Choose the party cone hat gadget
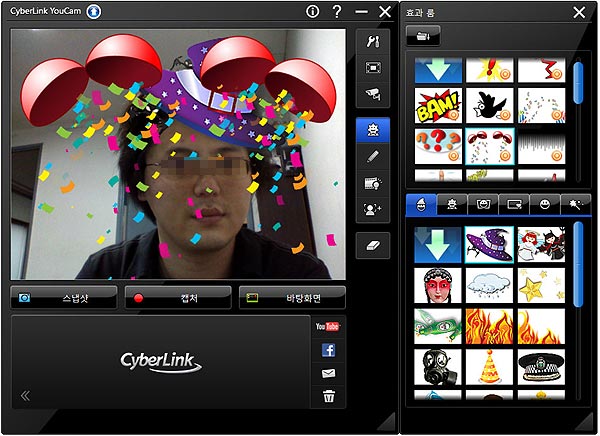600x436 pixels. click(490, 367)
